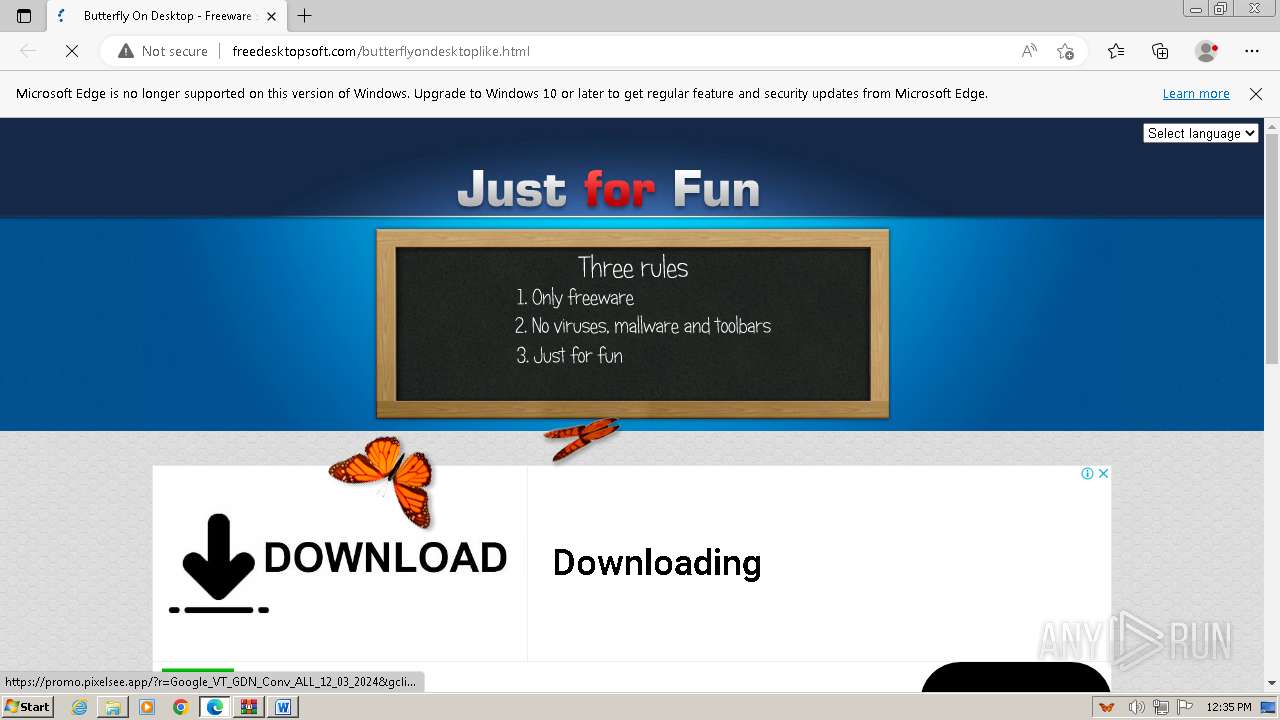This screenshot has width=1280, height=720.
Task: Close the advertisement with X
Action: tap(1103, 473)
